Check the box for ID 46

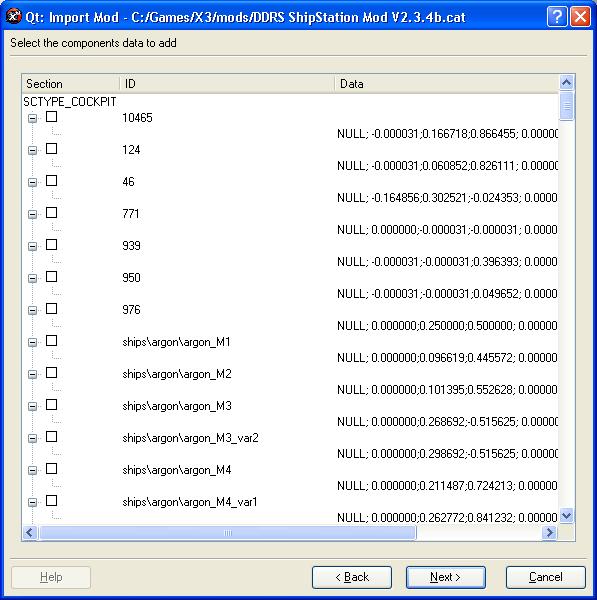tap(51, 181)
